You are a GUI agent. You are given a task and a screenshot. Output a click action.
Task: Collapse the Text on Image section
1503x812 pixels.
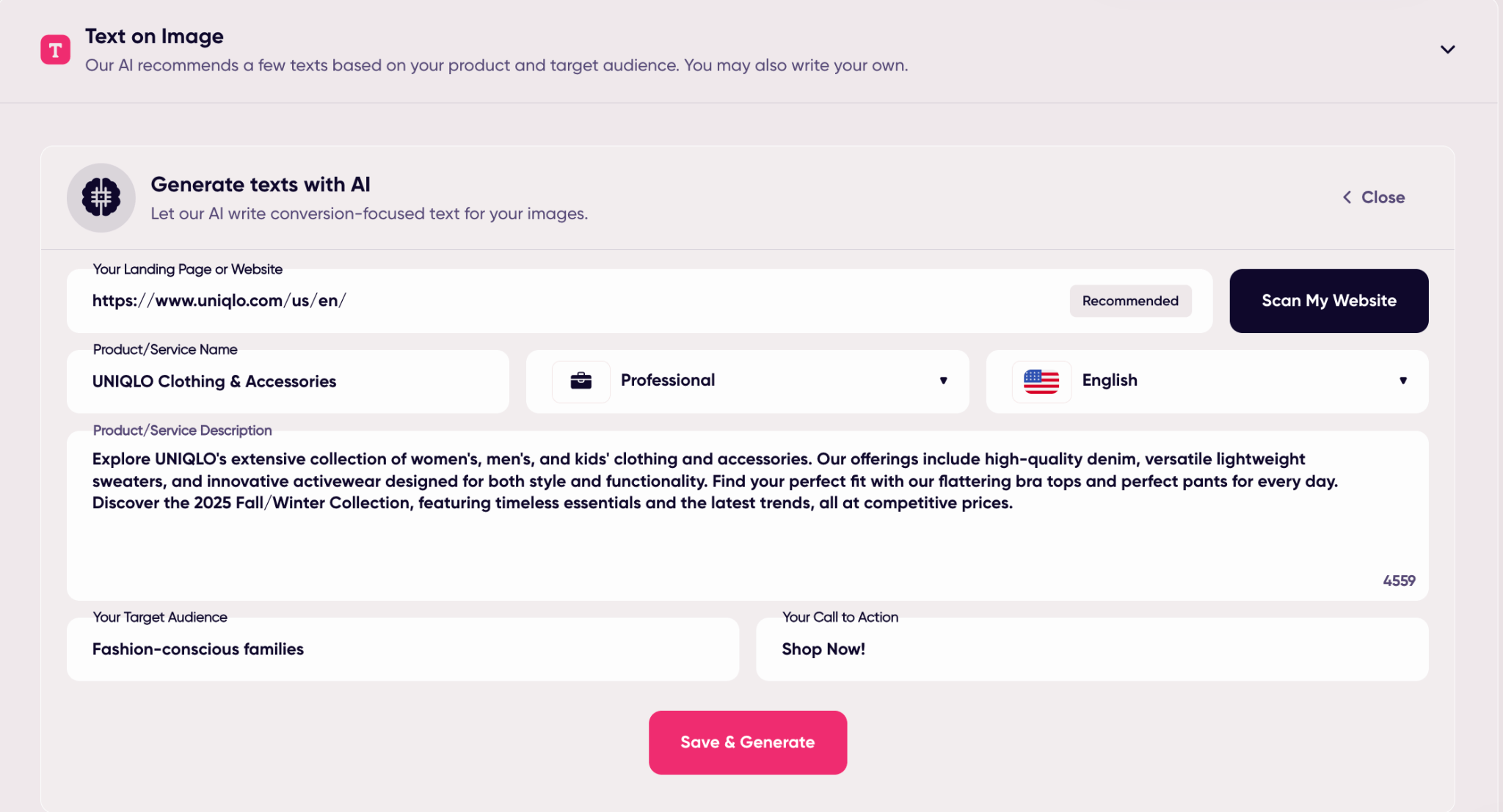tap(1447, 50)
